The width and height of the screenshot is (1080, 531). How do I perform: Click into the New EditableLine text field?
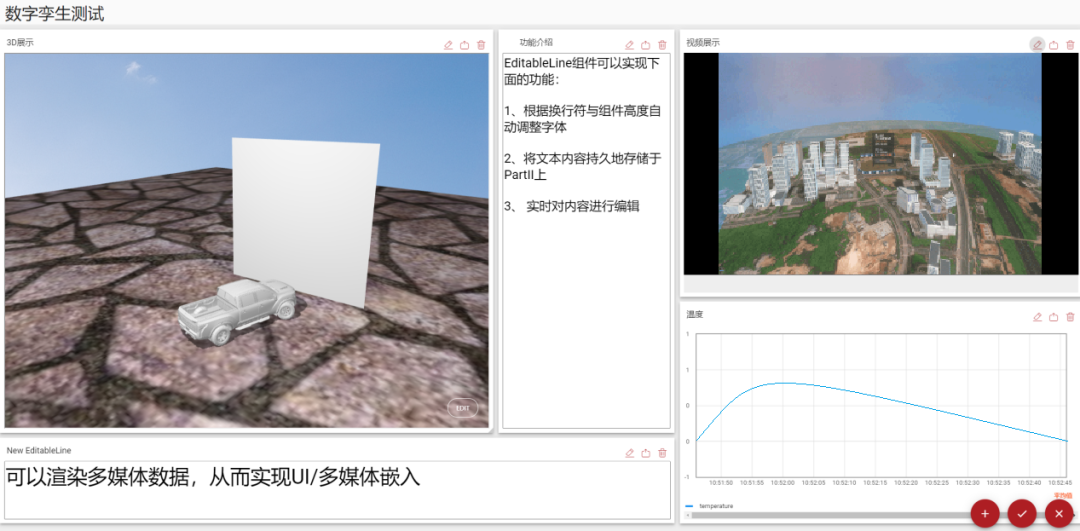tap(336, 490)
